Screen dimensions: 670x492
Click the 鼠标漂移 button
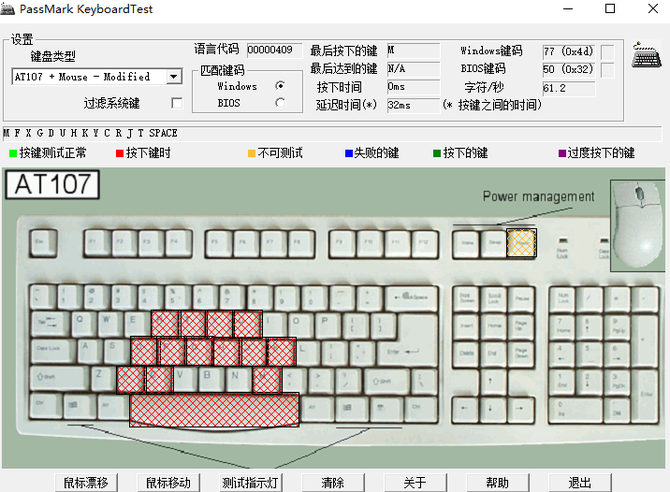click(86, 483)
